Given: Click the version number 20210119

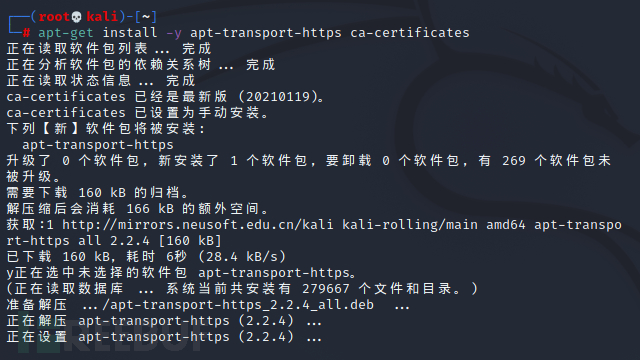Looking at the screenshot, I should point(278,97).
